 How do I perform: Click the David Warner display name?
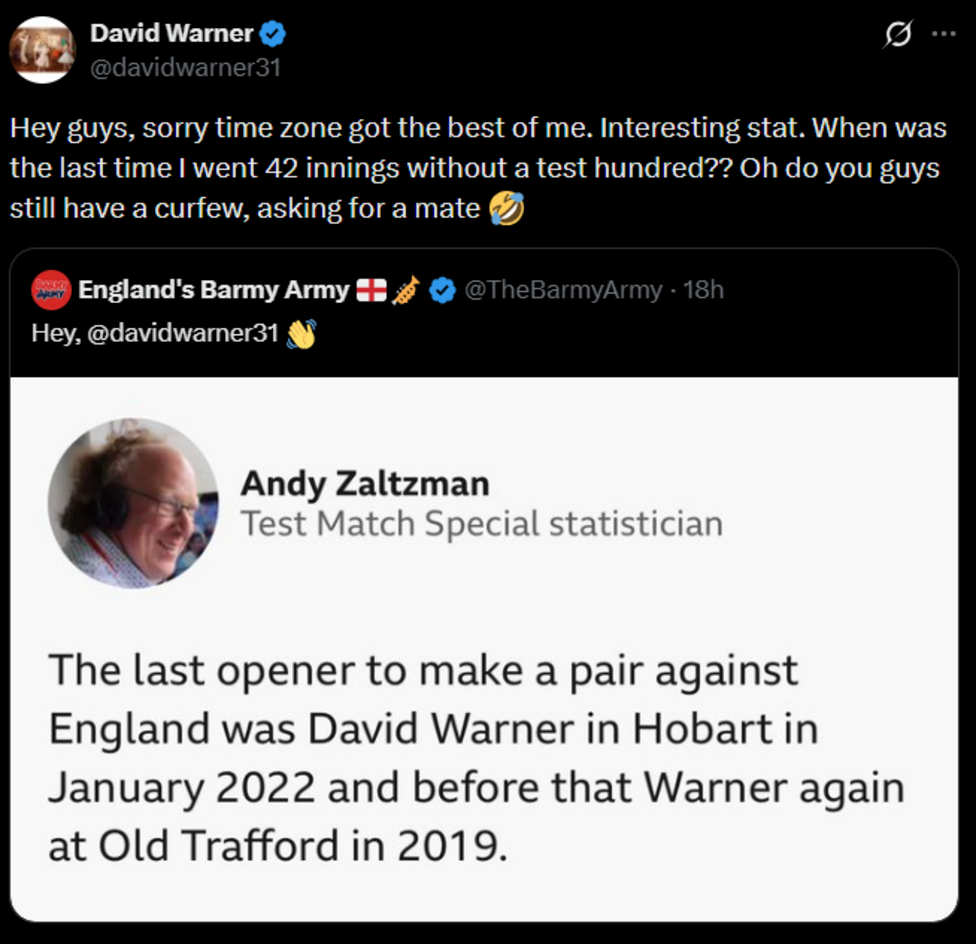point(171,34)
